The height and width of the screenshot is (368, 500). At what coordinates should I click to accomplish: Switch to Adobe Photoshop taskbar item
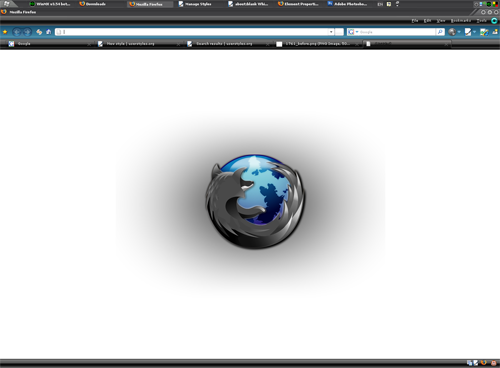tap(348, 4)
